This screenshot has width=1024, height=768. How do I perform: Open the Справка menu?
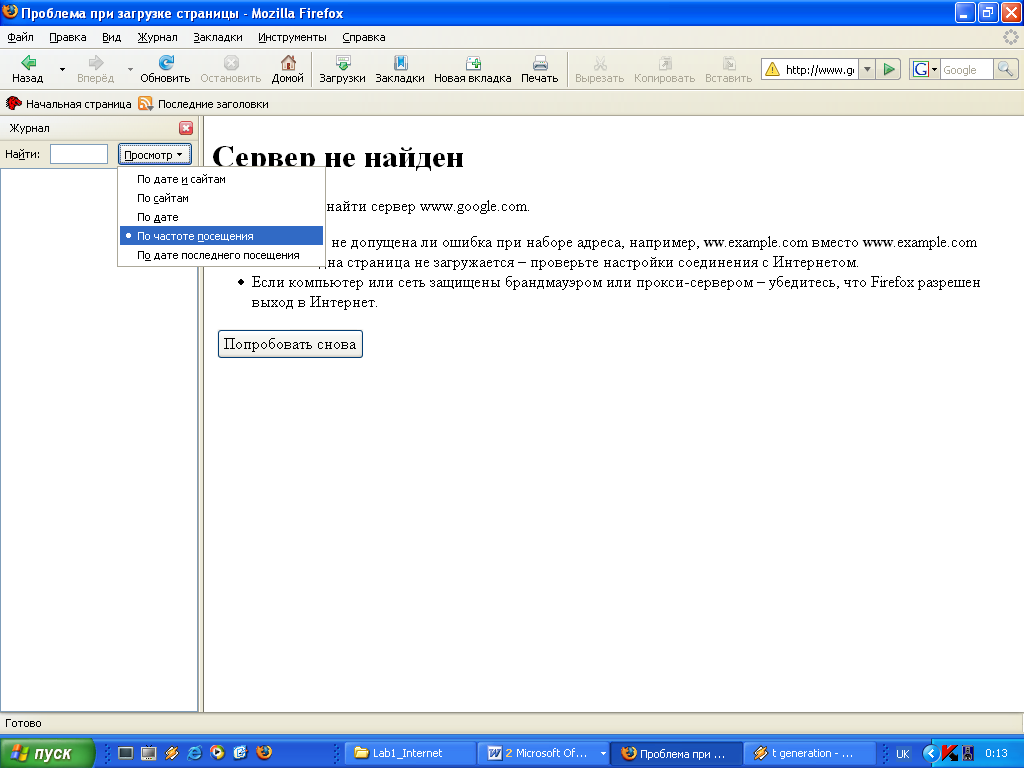[x=364, y=37]
